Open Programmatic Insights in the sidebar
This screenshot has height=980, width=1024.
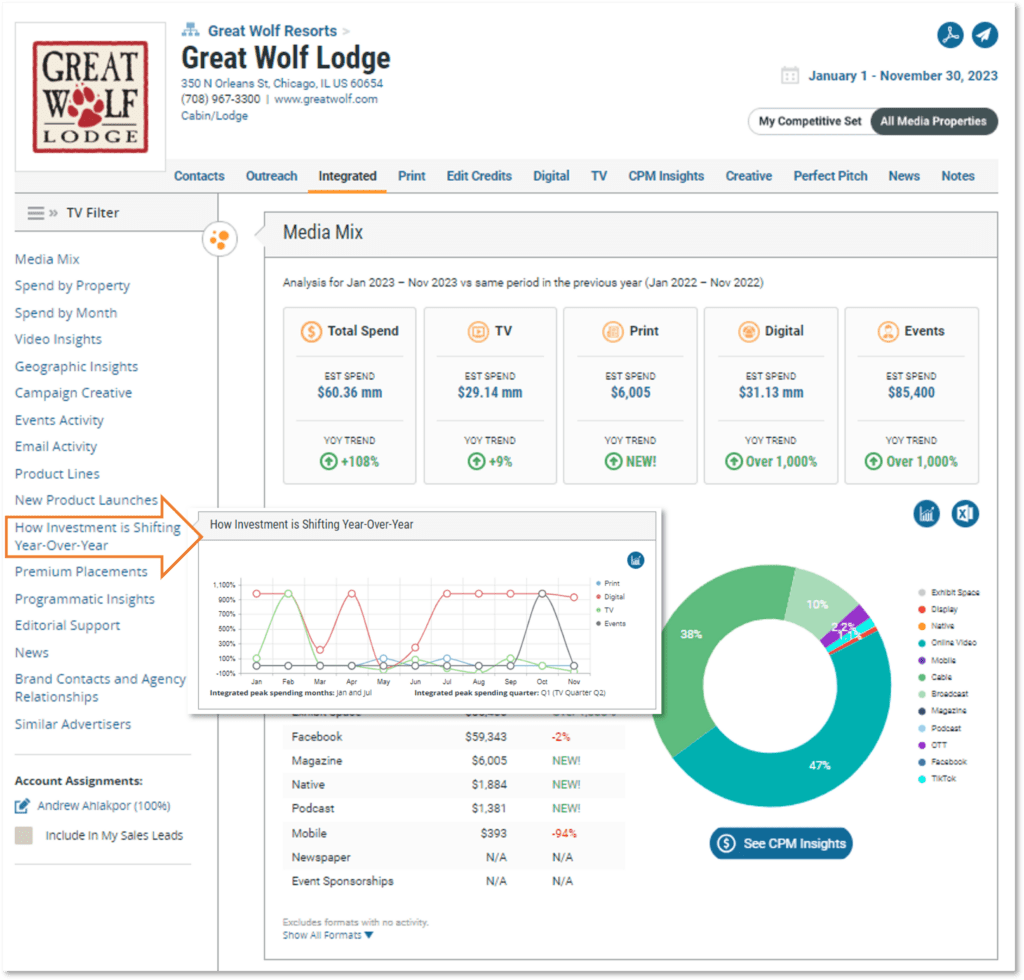pos(85,599)
